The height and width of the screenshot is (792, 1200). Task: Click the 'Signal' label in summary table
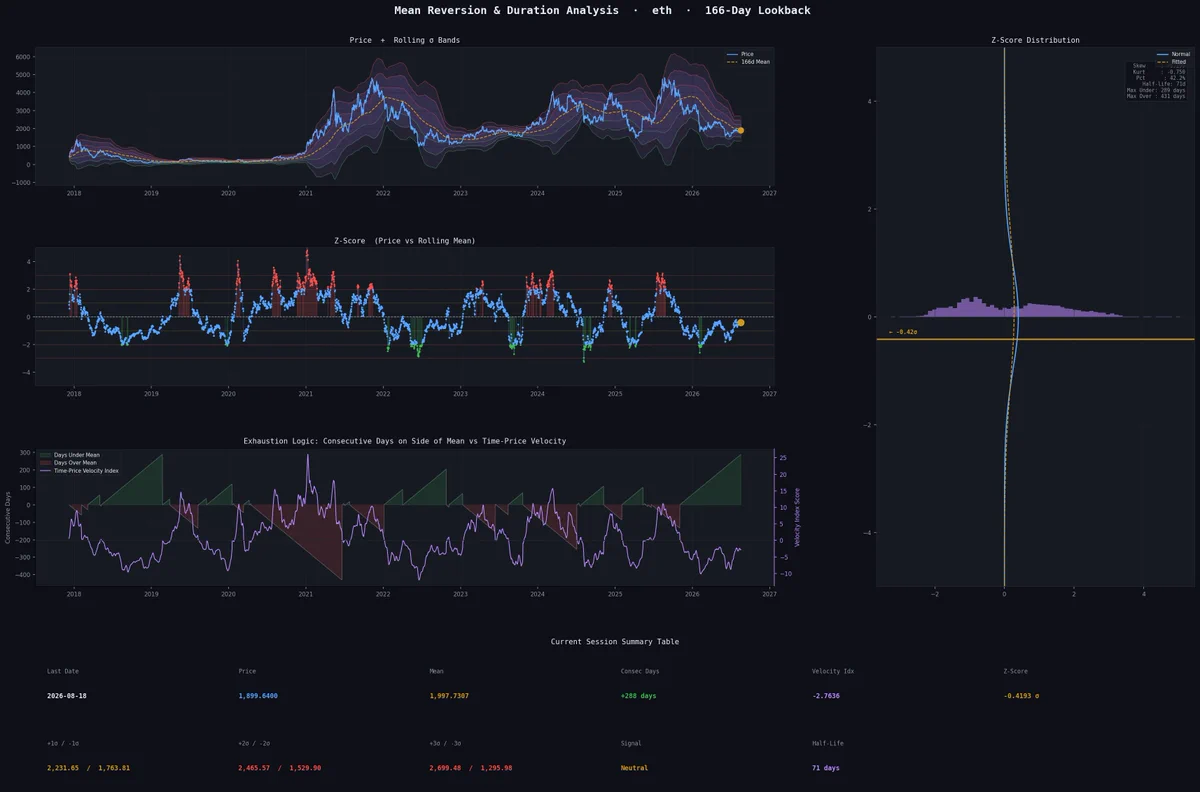click(x=631, y=743)
